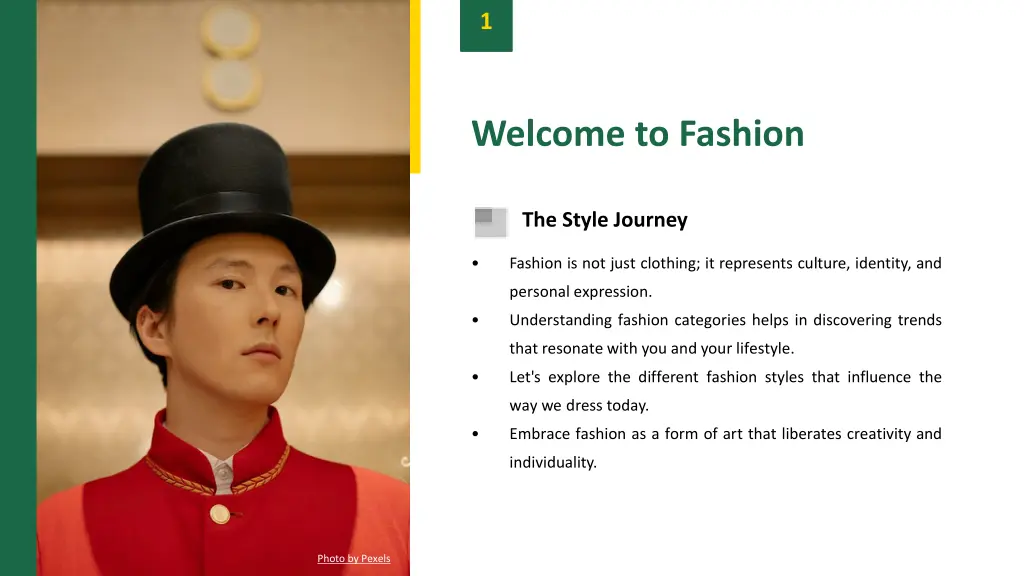1024x576 pixels.
Task: Select the gray square icon beside The Style Journey
Action: click(490, 222)
